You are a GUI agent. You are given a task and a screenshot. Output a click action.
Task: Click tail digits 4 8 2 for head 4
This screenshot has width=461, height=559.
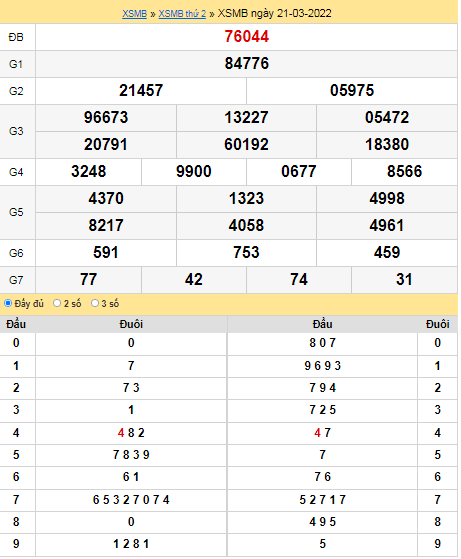[x=131, y=432]
